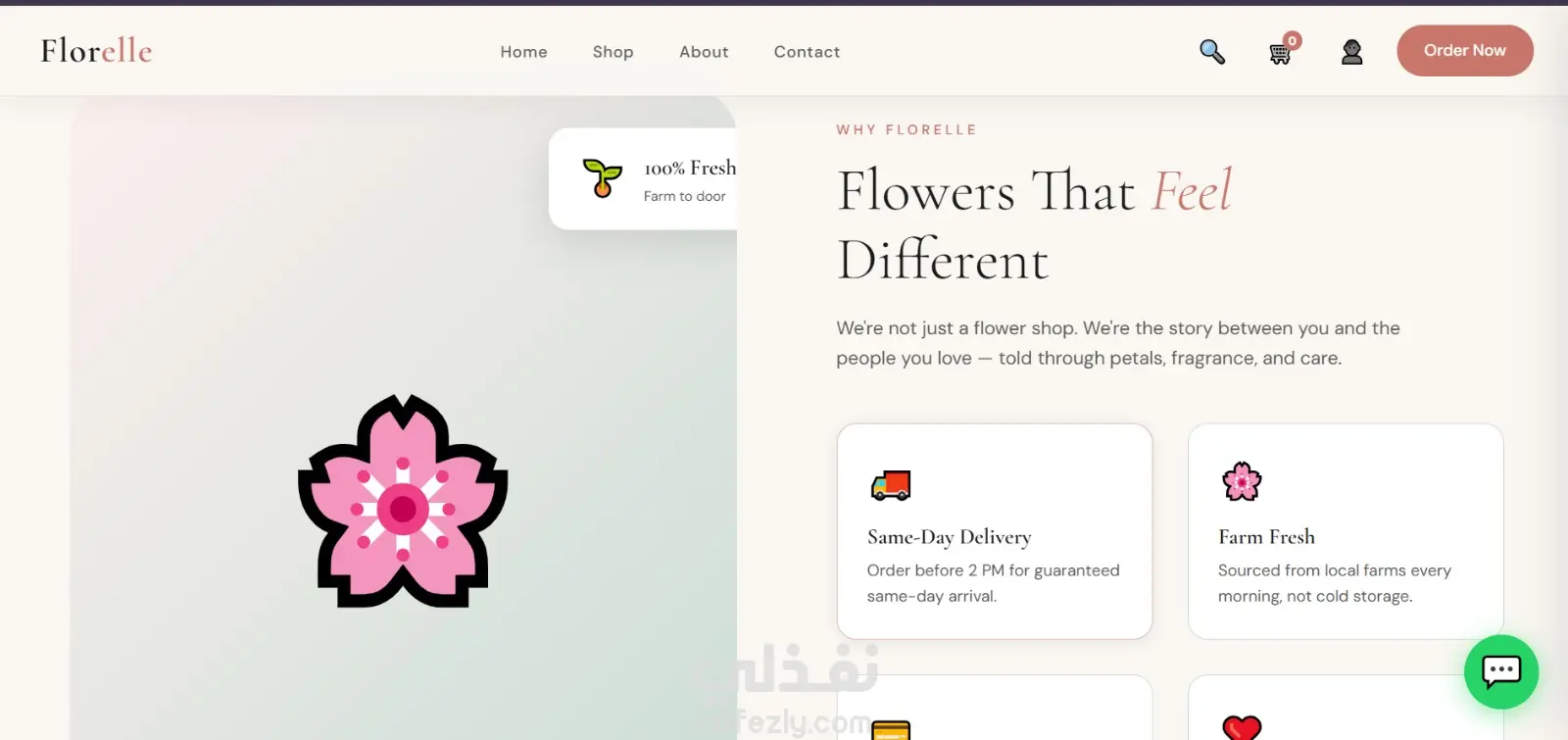Click the sprout icon on the 100% Fresh badge

click(602, 178)
